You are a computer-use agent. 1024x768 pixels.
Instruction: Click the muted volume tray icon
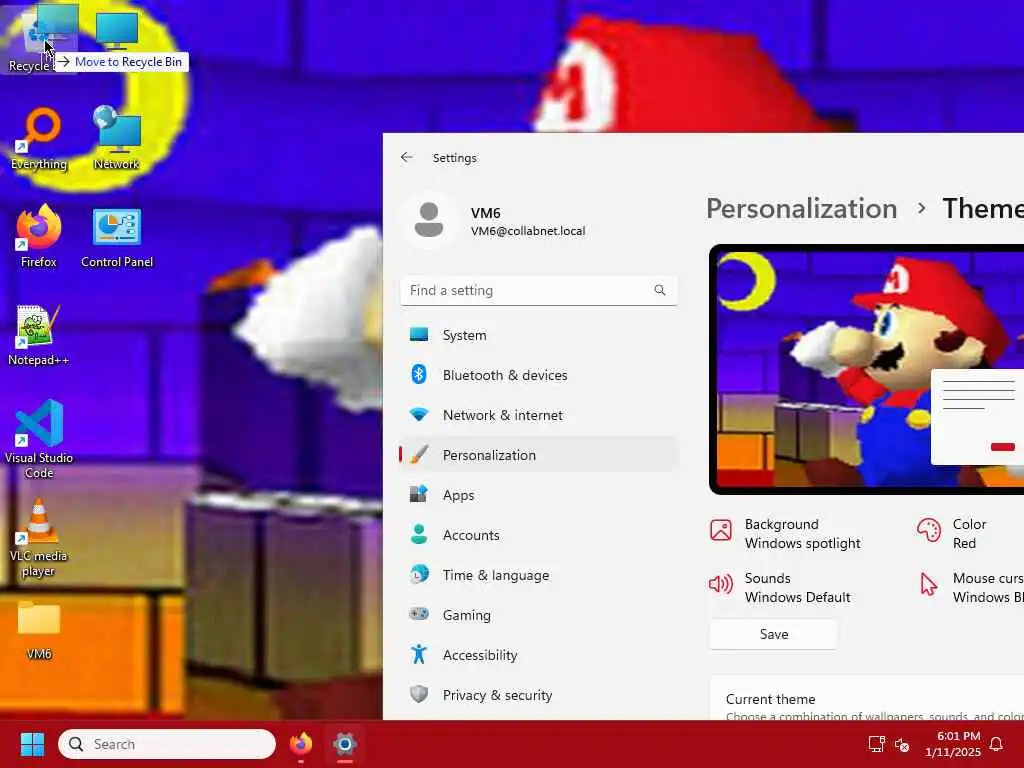coord(902,744)
